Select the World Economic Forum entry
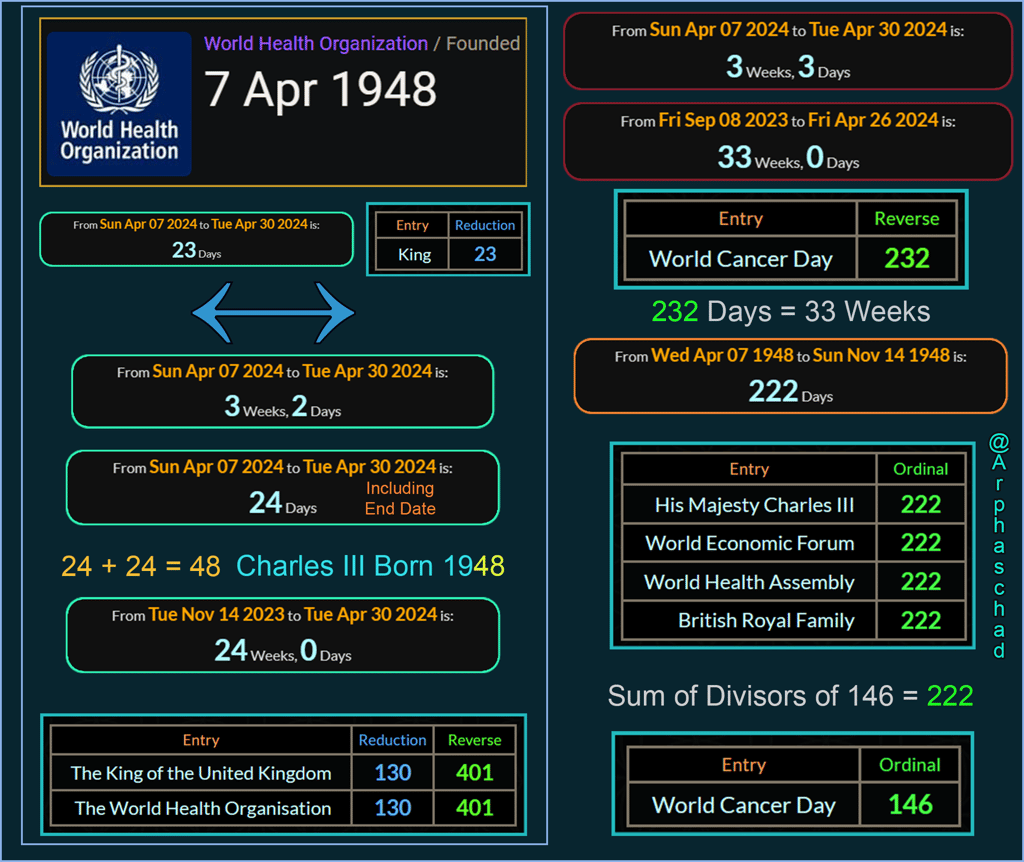 (x=749, y=543)
